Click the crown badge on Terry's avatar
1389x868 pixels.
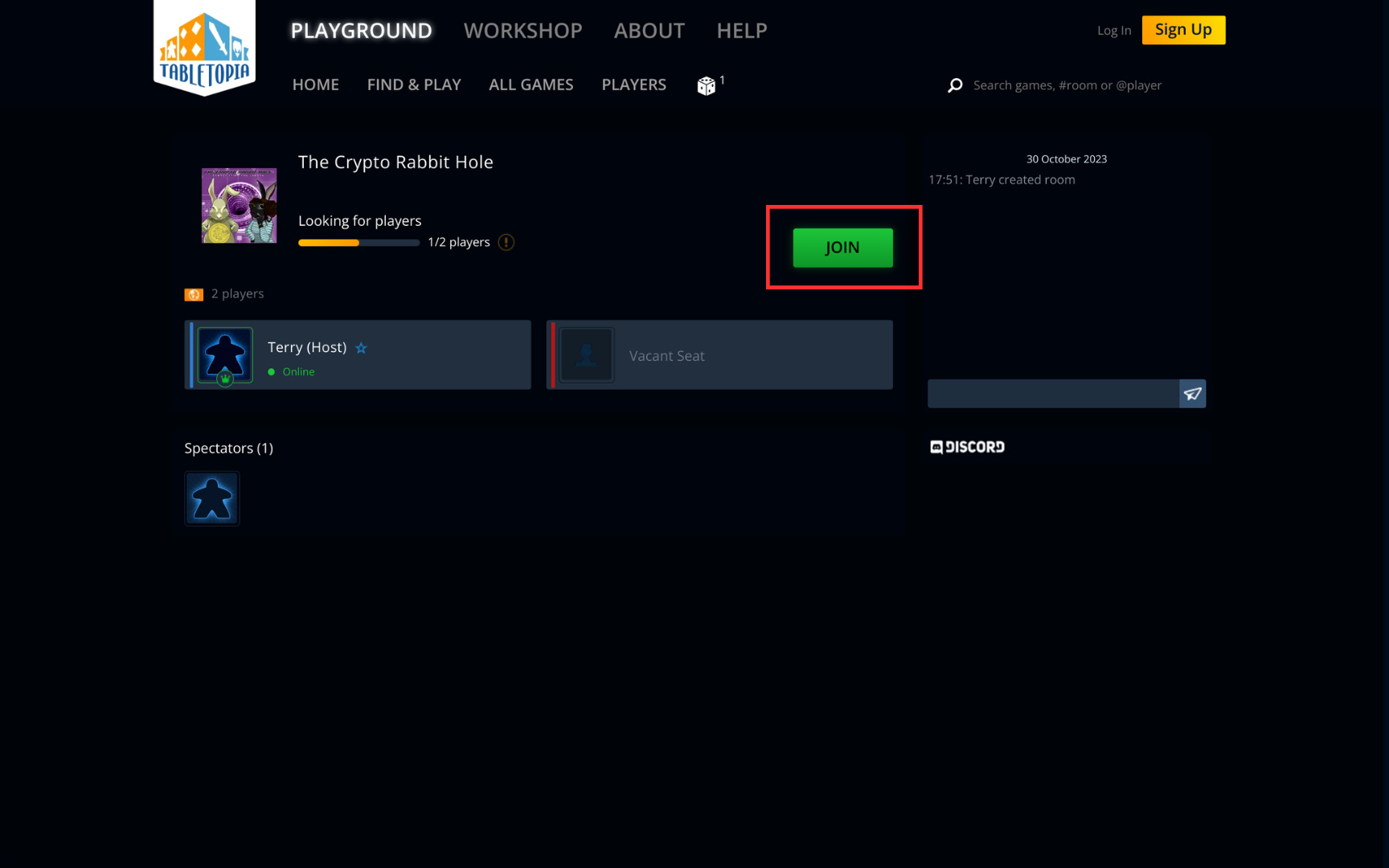225,377
